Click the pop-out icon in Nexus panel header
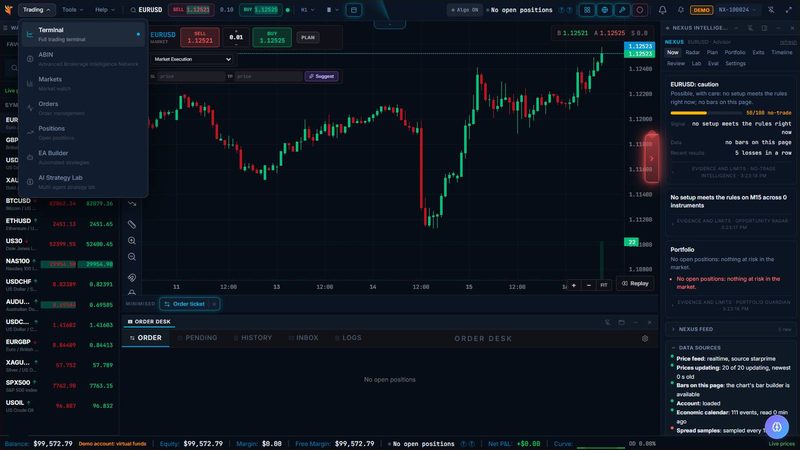Viewport: 800px width, 450px height. (x=764, y=28)
